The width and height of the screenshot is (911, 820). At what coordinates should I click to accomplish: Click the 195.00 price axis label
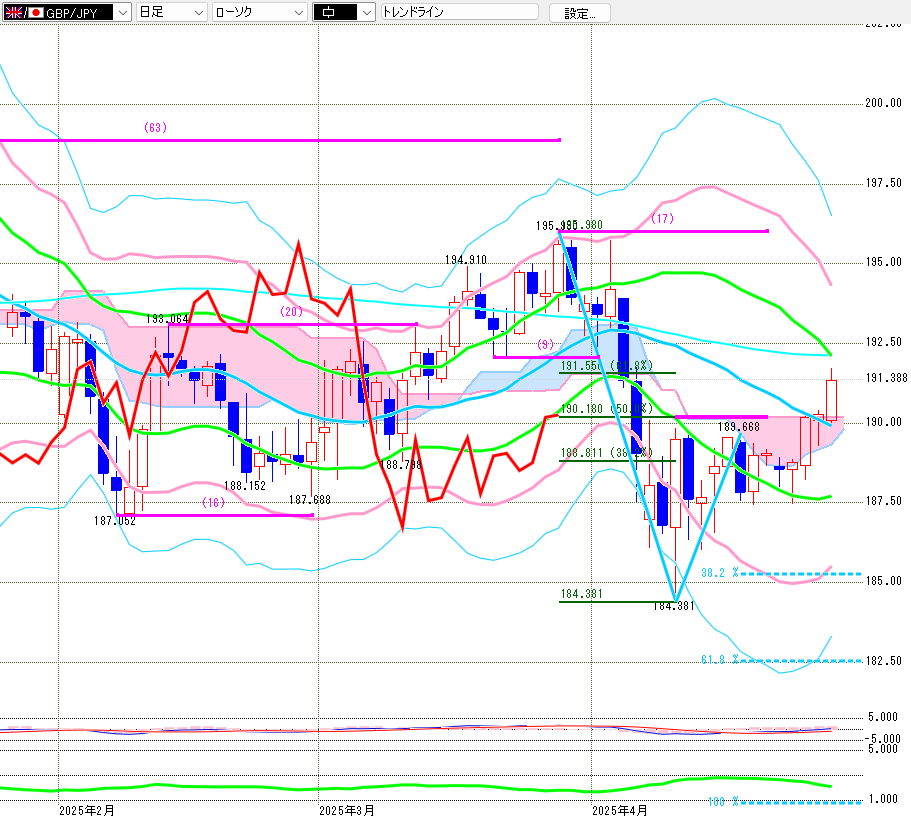pyautogui.click(x=883, y=262)
